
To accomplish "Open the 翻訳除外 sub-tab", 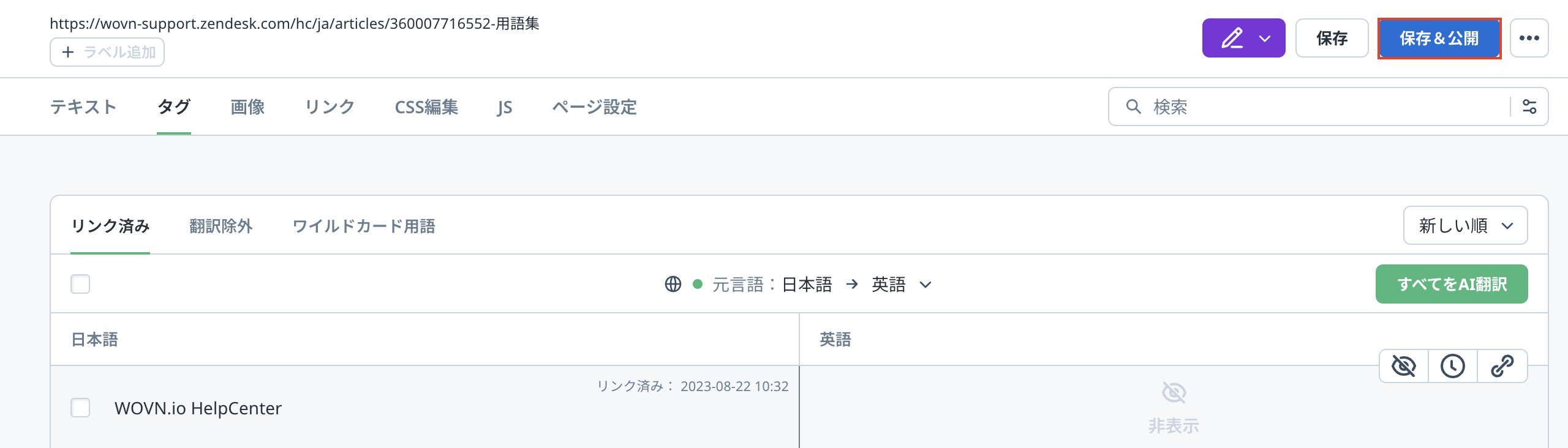I will pos(221,226).
